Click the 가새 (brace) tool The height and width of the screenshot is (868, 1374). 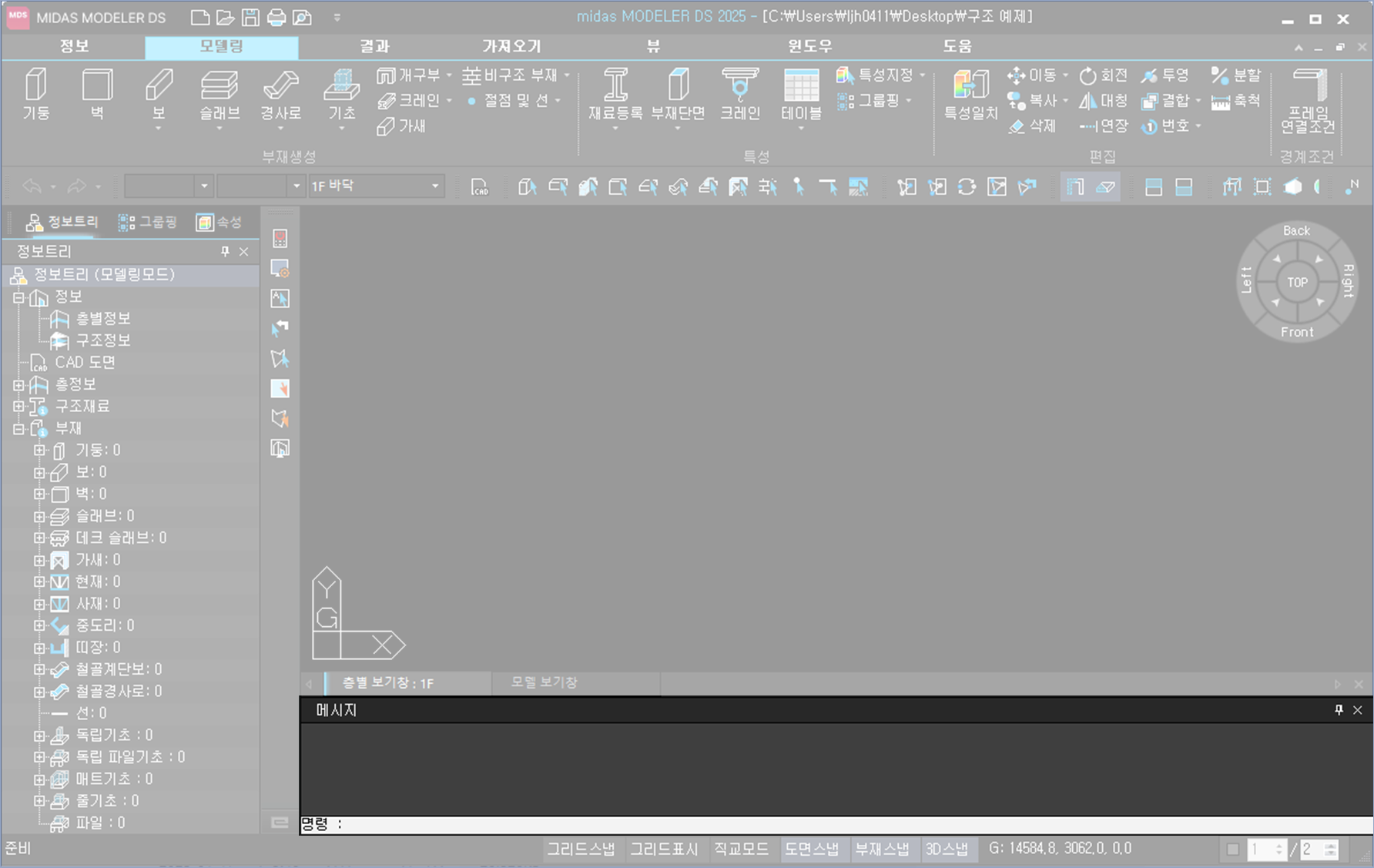click(402, 126)
